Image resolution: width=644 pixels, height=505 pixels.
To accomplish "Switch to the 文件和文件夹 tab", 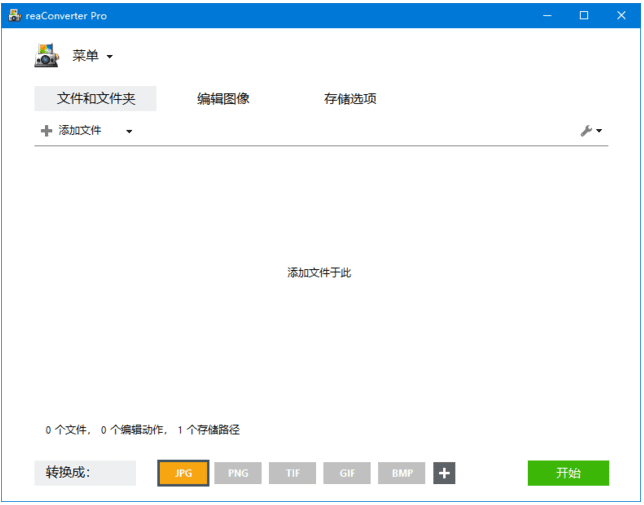I will 95,99.
